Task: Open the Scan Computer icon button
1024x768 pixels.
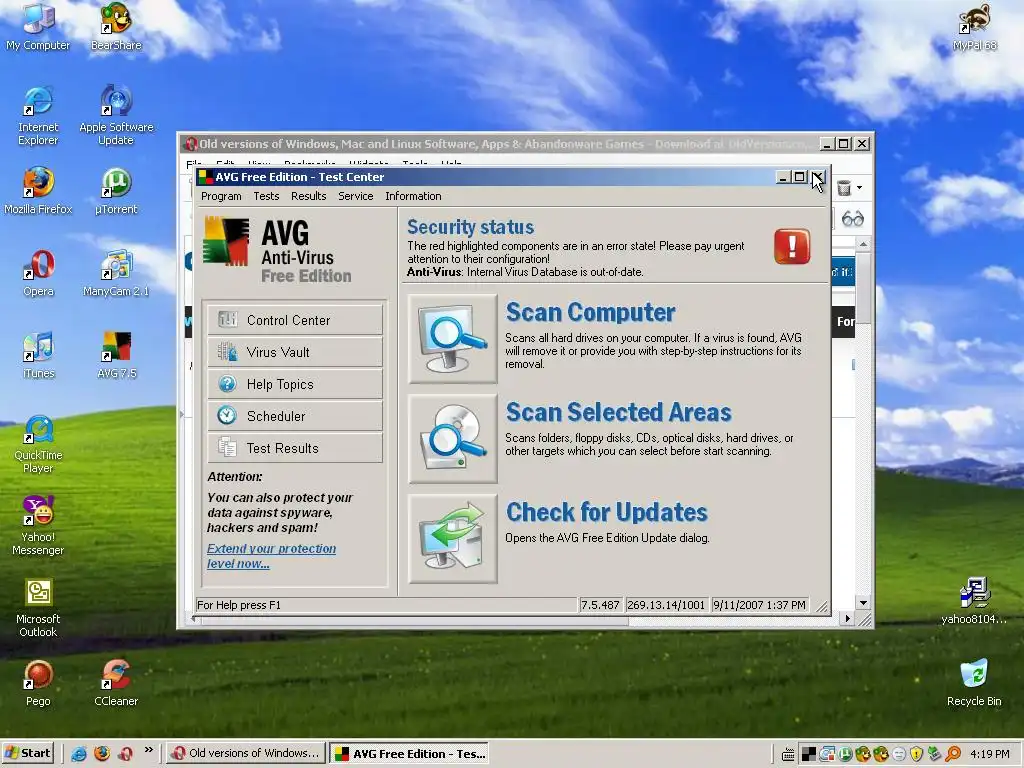Action: click(453, 338)
